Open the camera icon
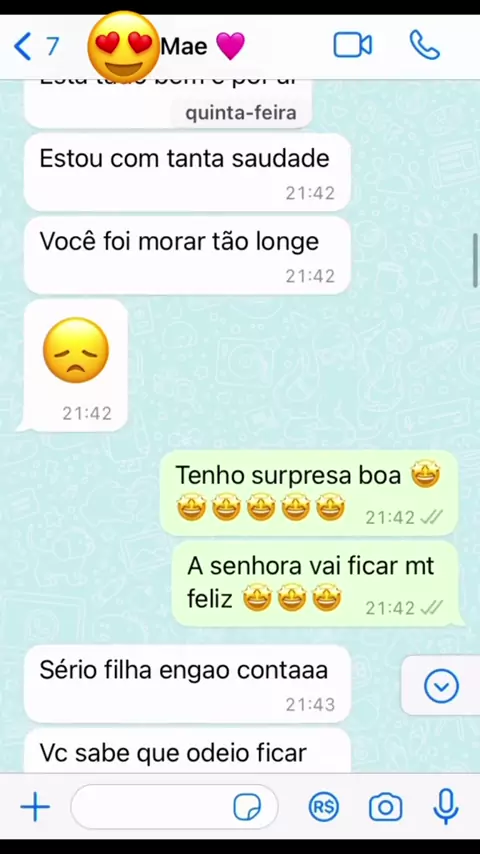Viewport: 480px width, 854px height. click(x=386, y=807)
